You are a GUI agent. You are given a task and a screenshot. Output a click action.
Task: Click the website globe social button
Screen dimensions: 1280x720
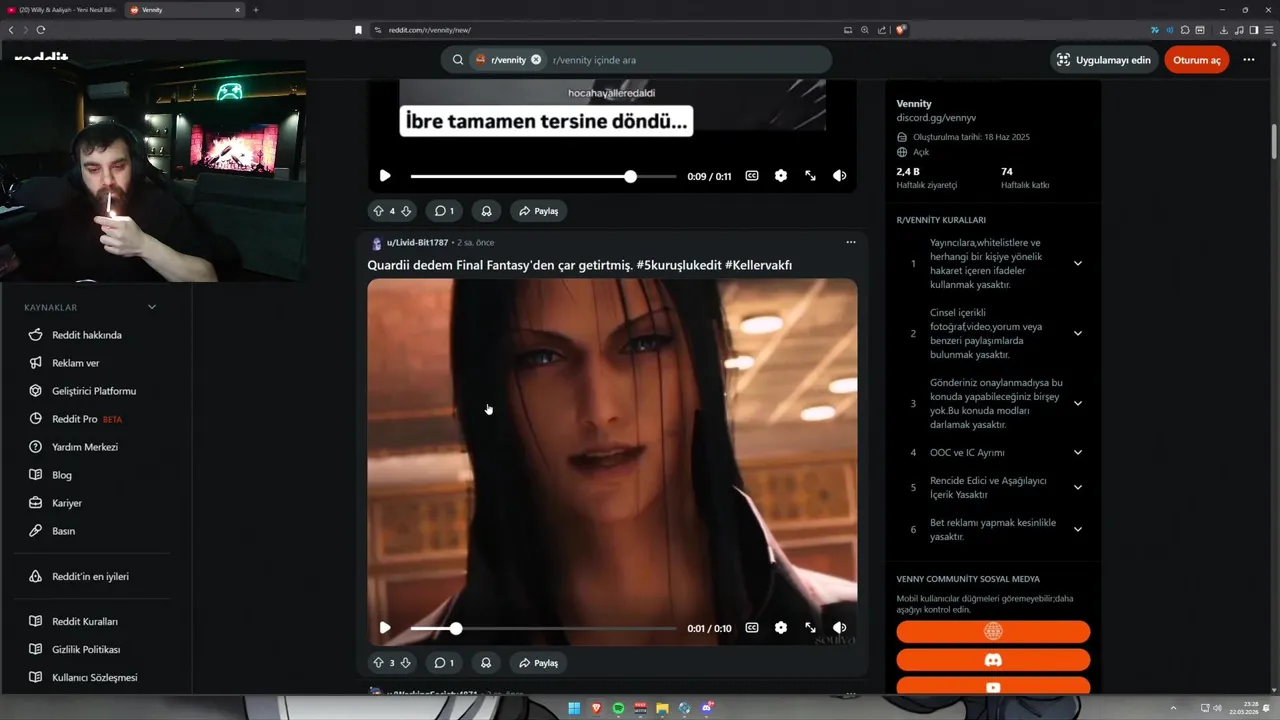click(x=993, y=632)
